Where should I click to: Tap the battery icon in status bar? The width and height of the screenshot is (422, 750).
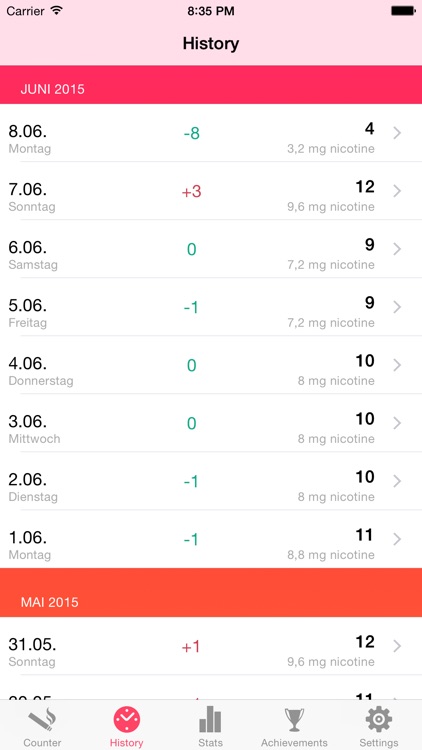click(402, 11)
